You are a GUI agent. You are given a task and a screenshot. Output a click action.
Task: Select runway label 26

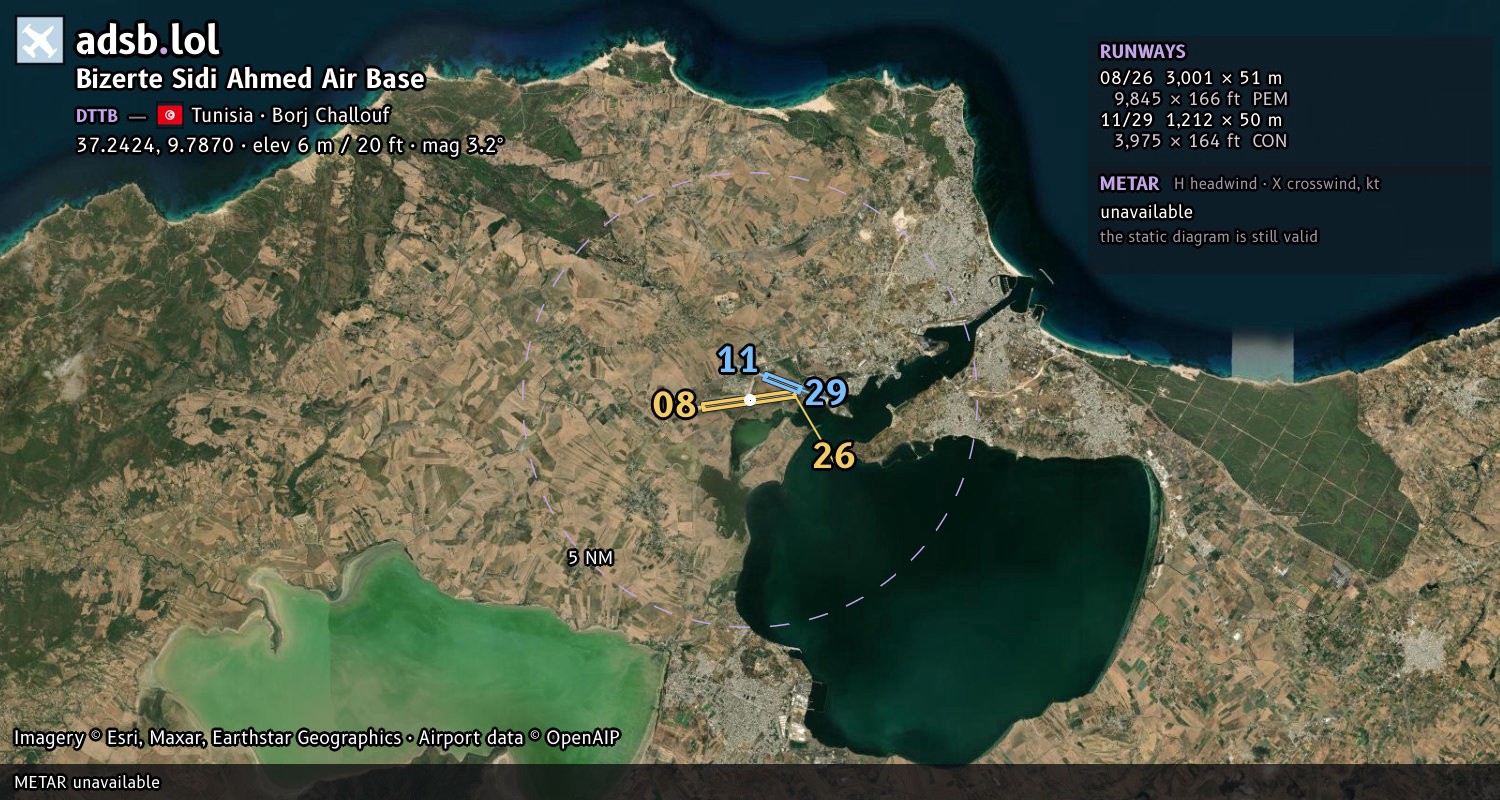coord(834,455)
